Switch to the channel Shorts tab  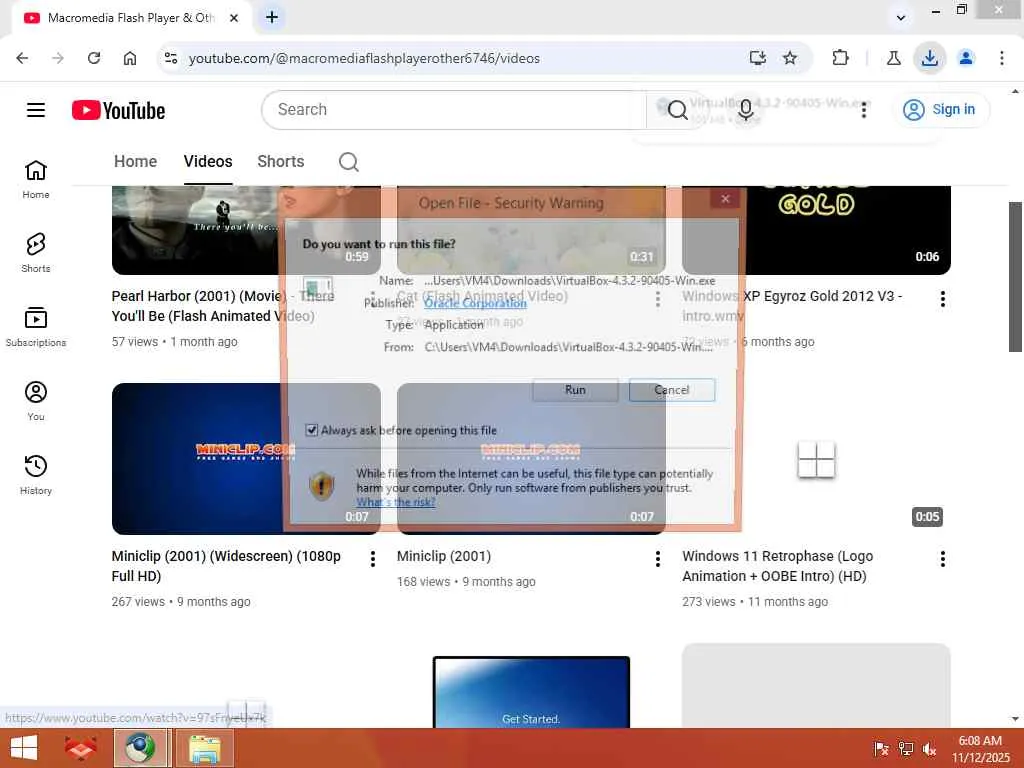281,161
